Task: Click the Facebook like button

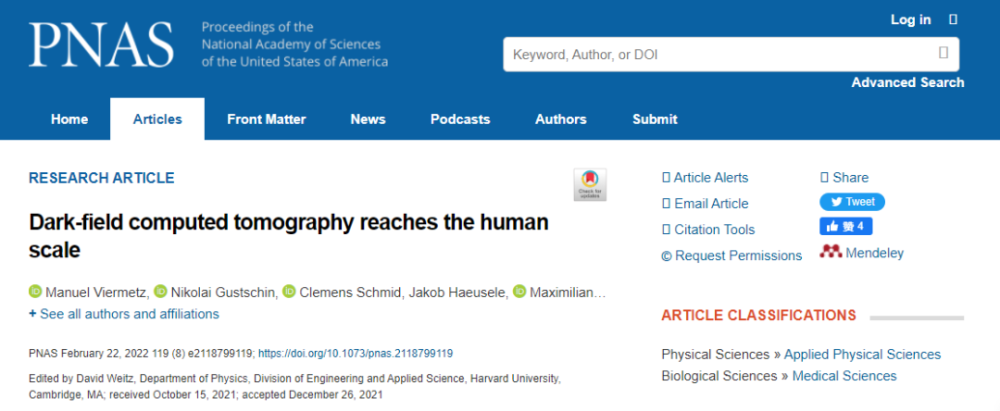Action: click(846, 227)
